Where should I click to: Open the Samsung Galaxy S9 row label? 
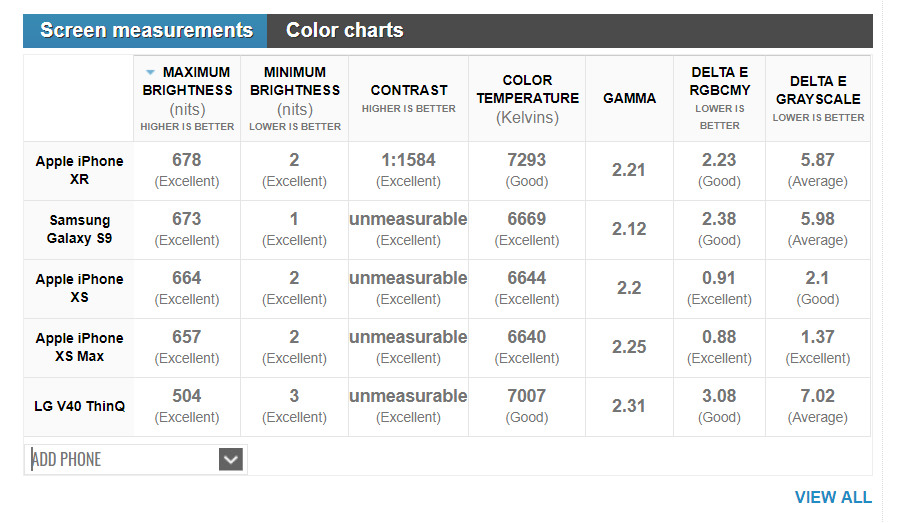coord(79,229)
